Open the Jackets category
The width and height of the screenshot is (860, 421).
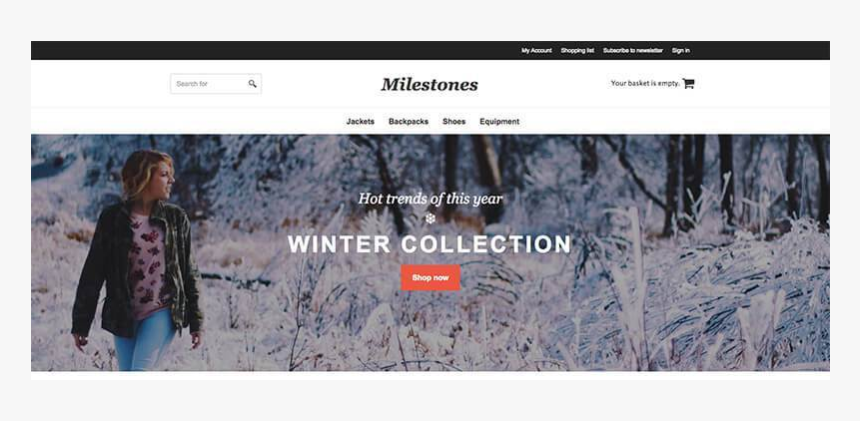360,122
